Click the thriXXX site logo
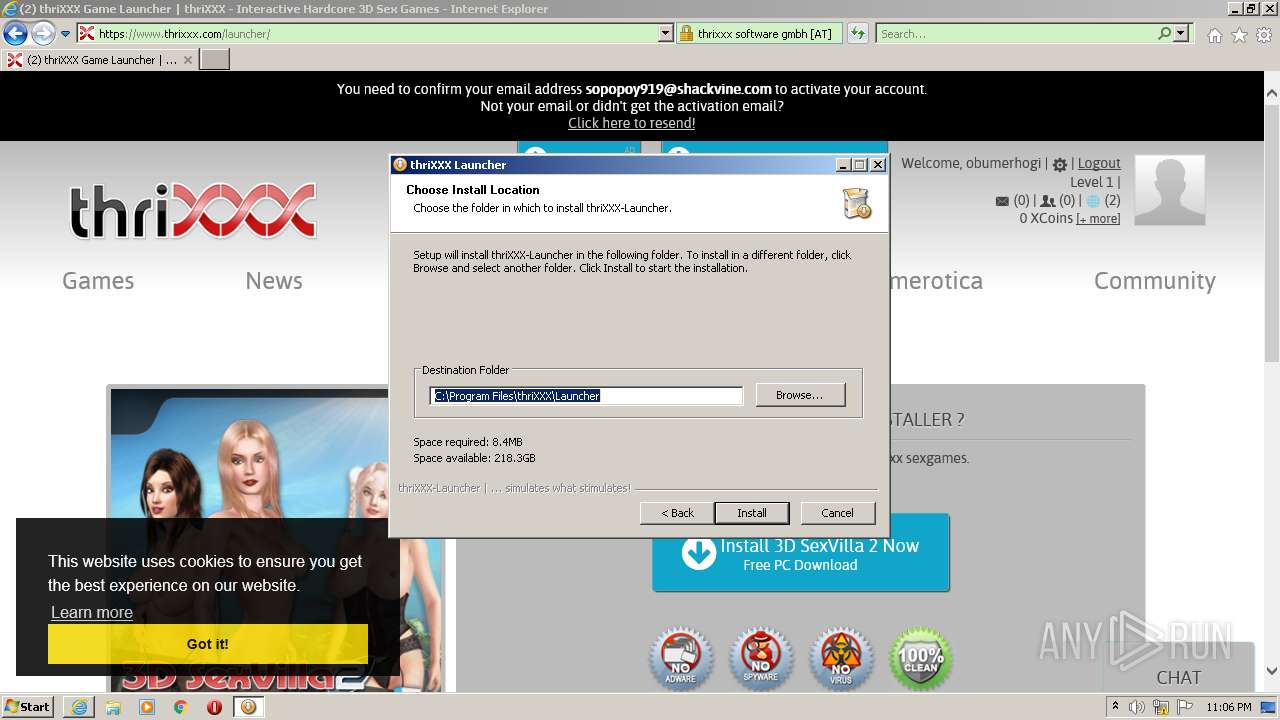Viewport: 1280px width, 720px height. (x=193, y=211)
